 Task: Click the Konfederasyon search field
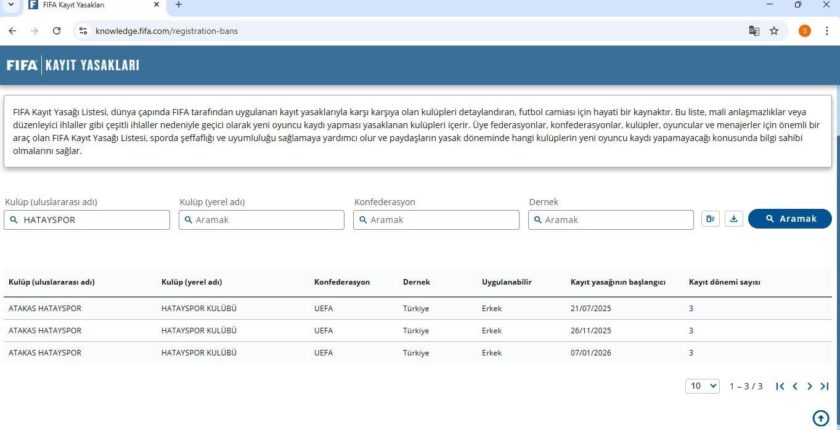436,220
